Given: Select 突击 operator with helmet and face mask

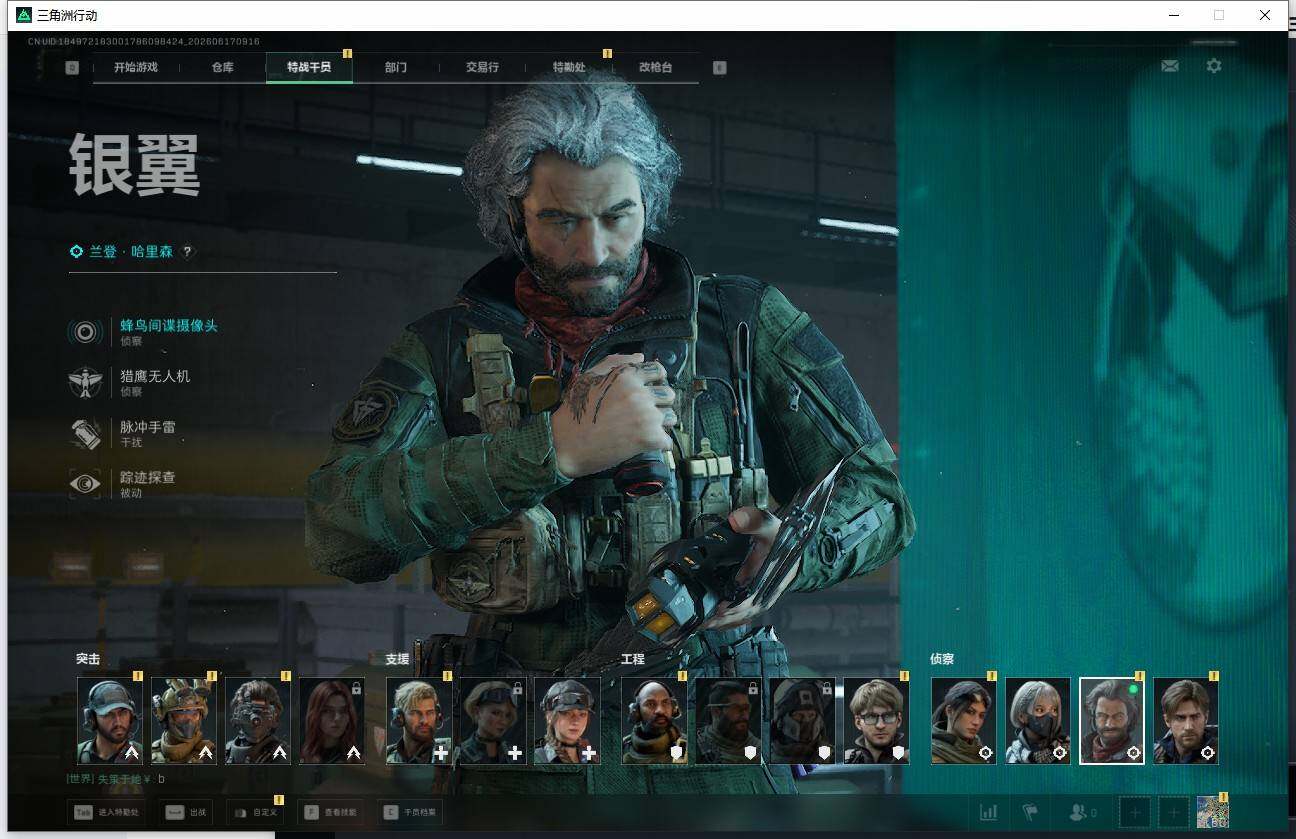Looking at the screenshot, I should [x=184, y=721].
